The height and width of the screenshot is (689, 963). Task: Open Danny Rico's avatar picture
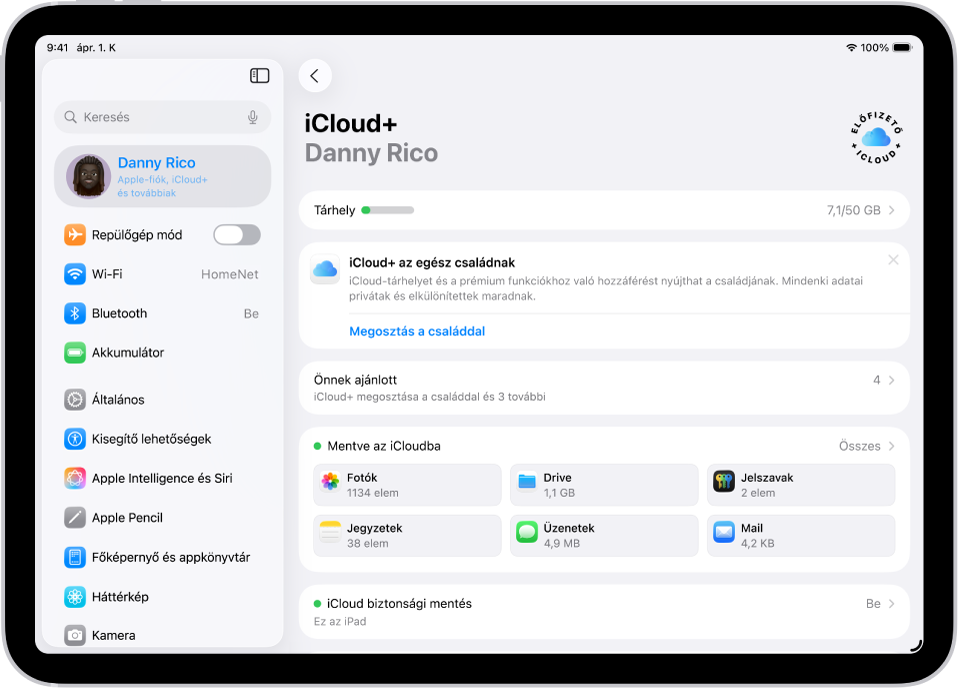[88, 176]
